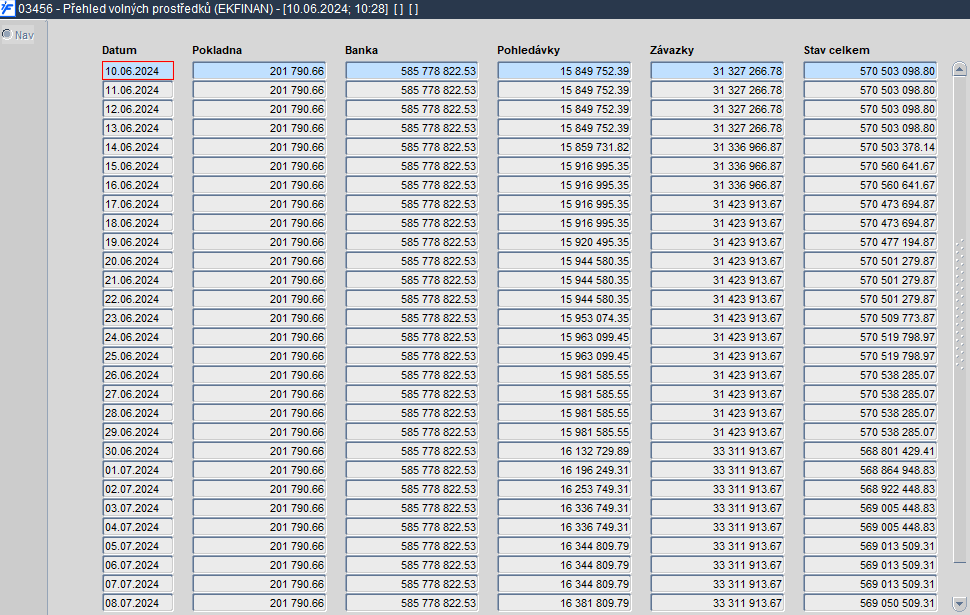This screenshot has width=970, height=615.
Task: Click Stav celkem value 568 922 448.83
Action: pyautogui.click(x=870, y=489)
